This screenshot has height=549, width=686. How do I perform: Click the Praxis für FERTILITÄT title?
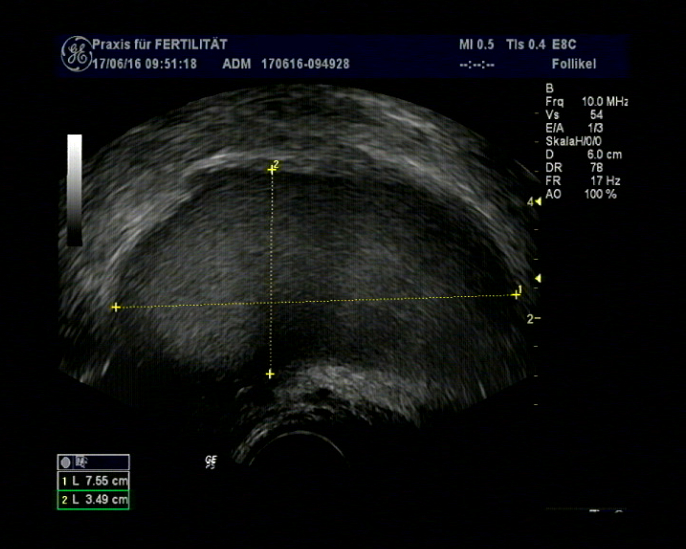160,45
